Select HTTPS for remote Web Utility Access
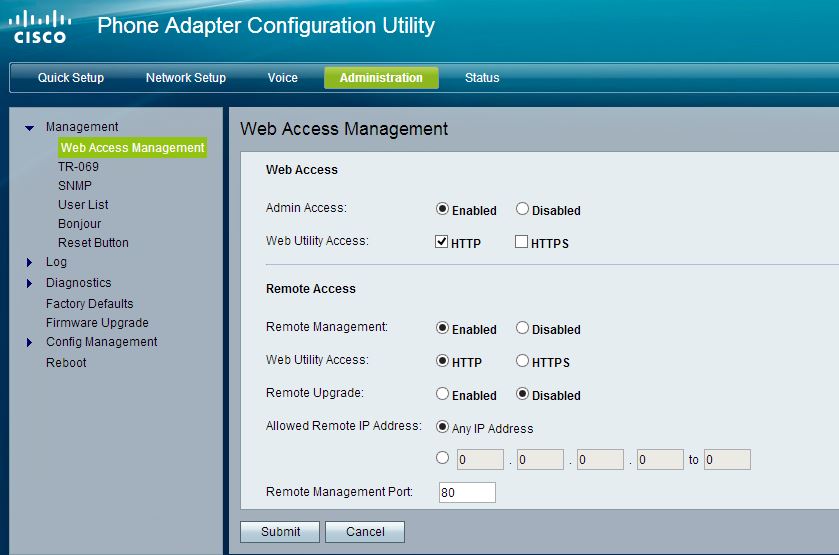 tap(522, 361)
